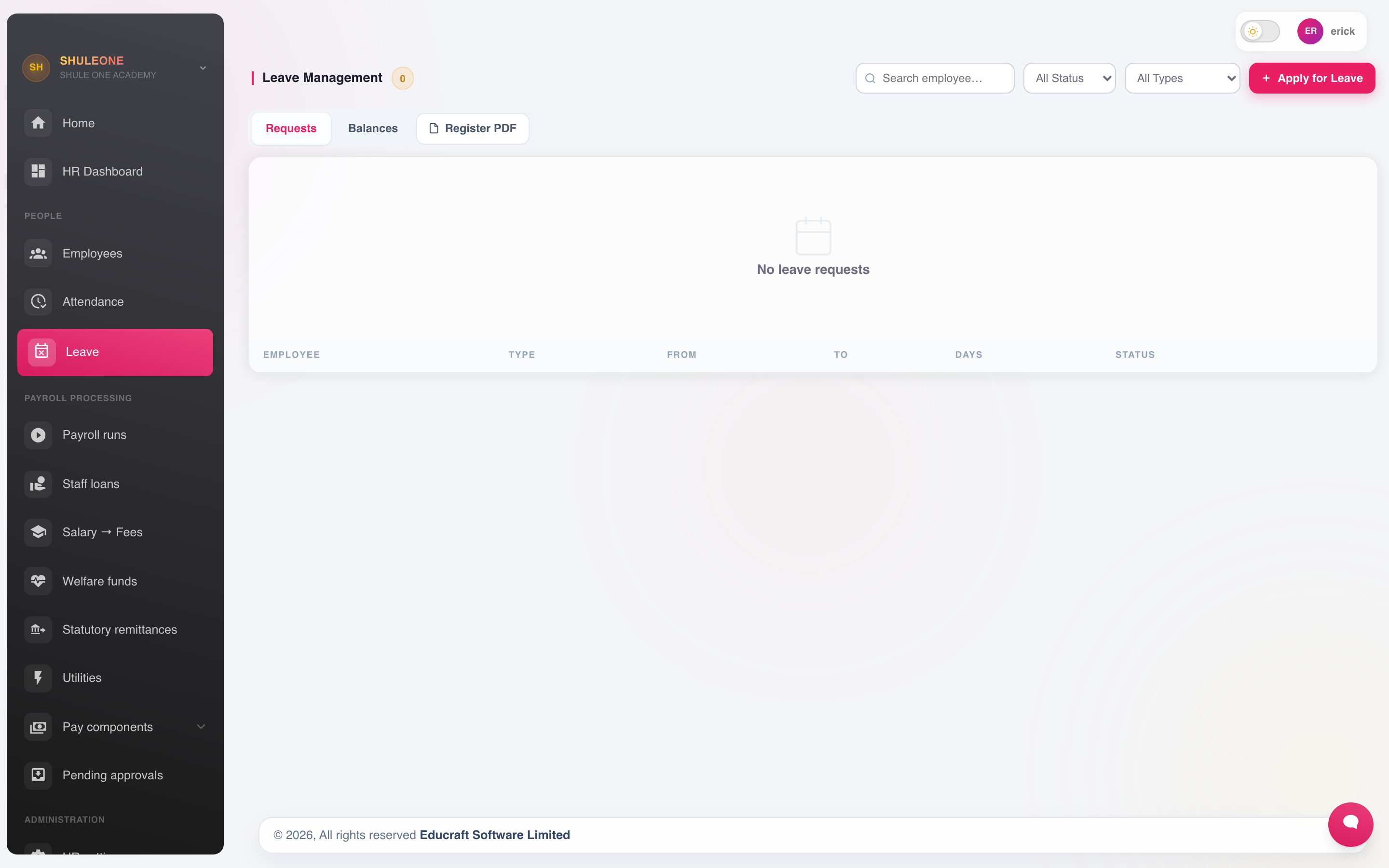
Task: Open the Employees menu item
Action: coord(115,253)
